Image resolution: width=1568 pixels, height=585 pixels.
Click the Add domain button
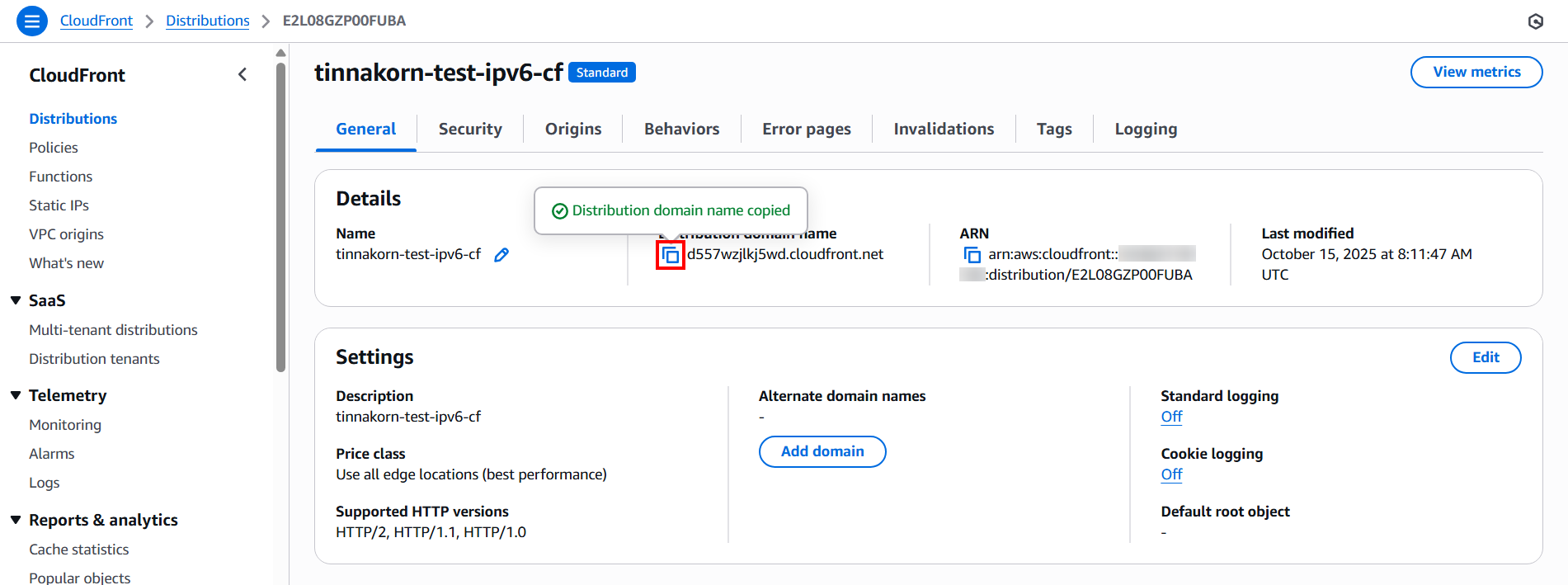[x=822, y=451]
